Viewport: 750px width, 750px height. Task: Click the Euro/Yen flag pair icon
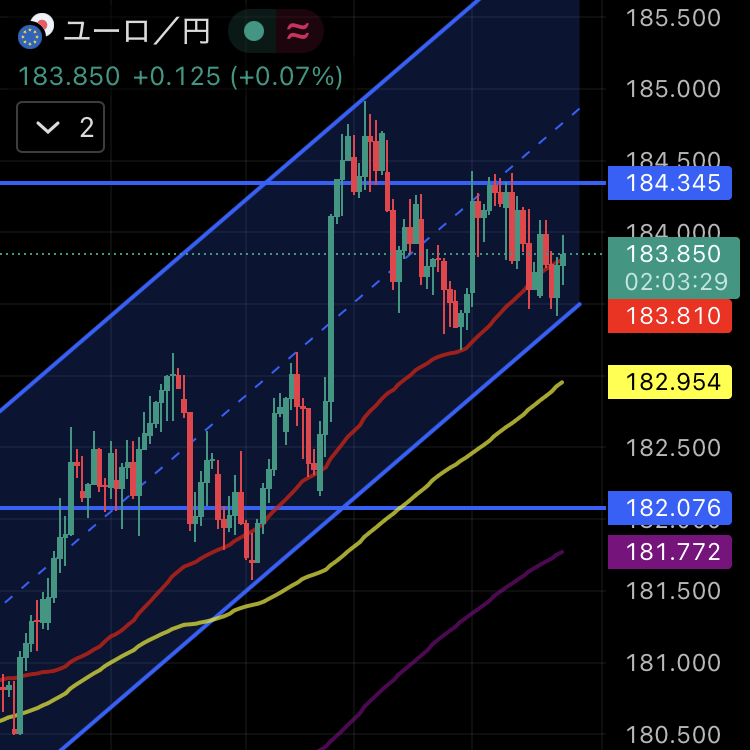(x=35, y=31)
